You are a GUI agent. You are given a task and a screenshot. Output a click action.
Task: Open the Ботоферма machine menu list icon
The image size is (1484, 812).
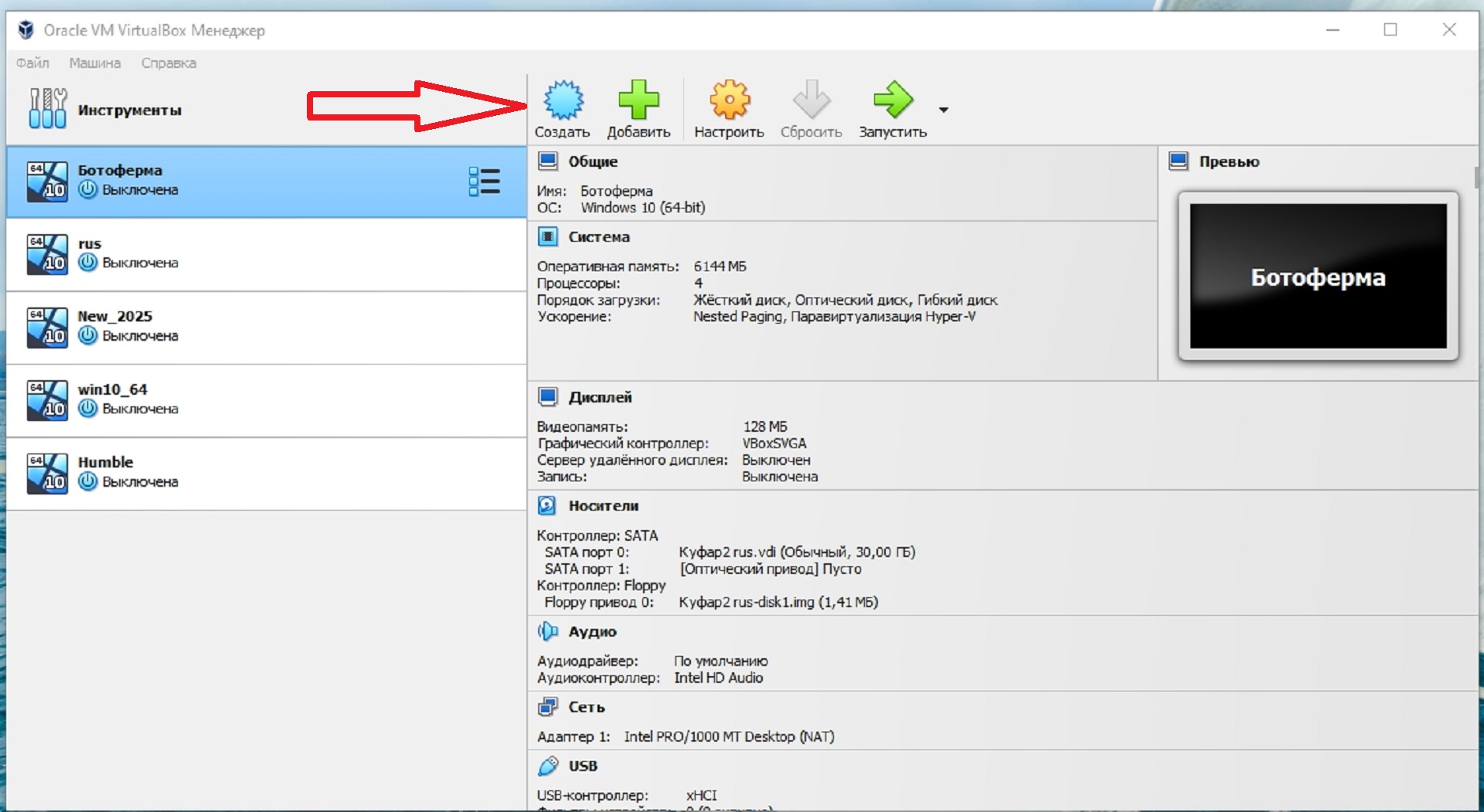click(x=485, y=182)
